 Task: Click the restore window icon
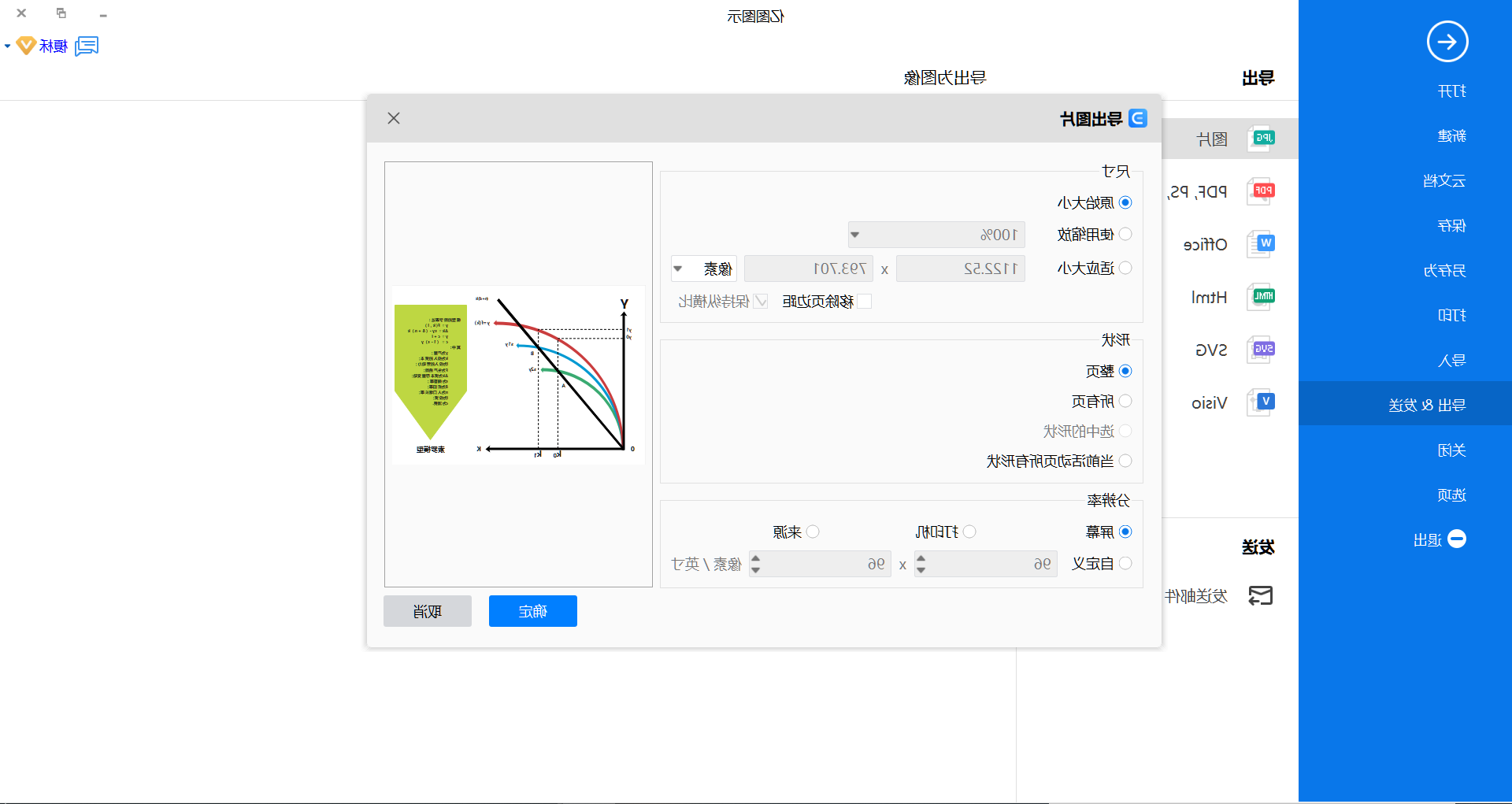click(x=61, y=13)
